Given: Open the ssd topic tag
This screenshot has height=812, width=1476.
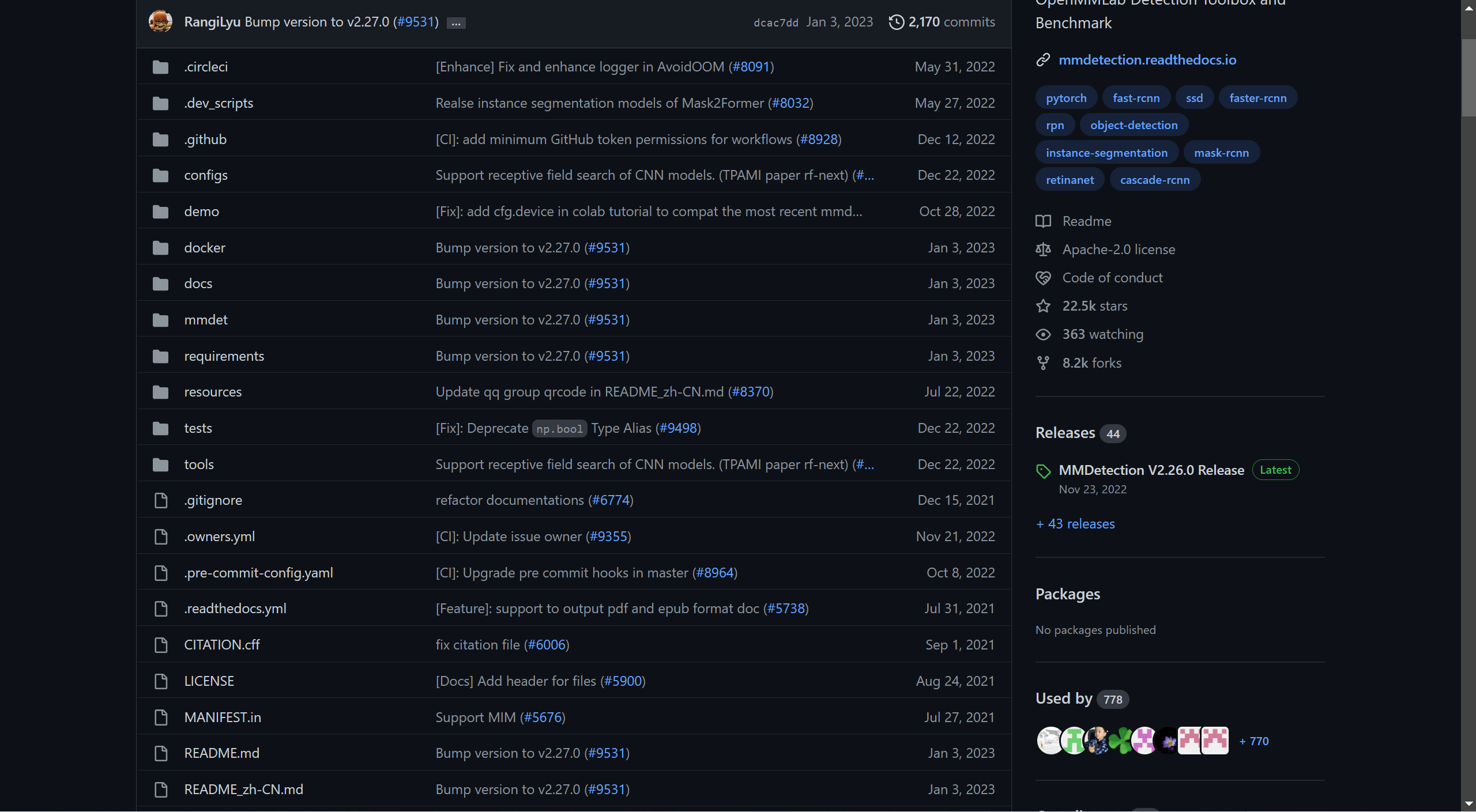Looking at the screenshot, I should click(1194, 98).
